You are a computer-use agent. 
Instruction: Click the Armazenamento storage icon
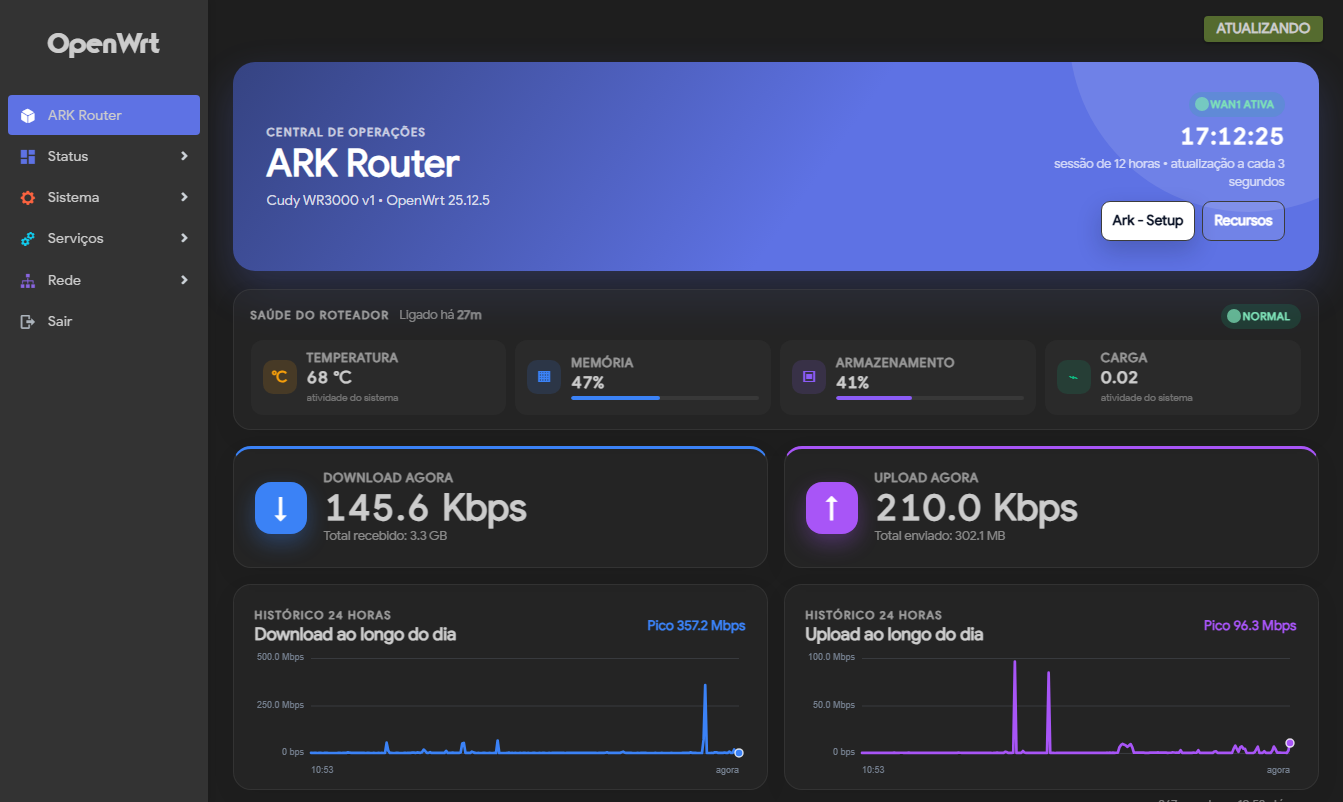(x=809, y=377)
